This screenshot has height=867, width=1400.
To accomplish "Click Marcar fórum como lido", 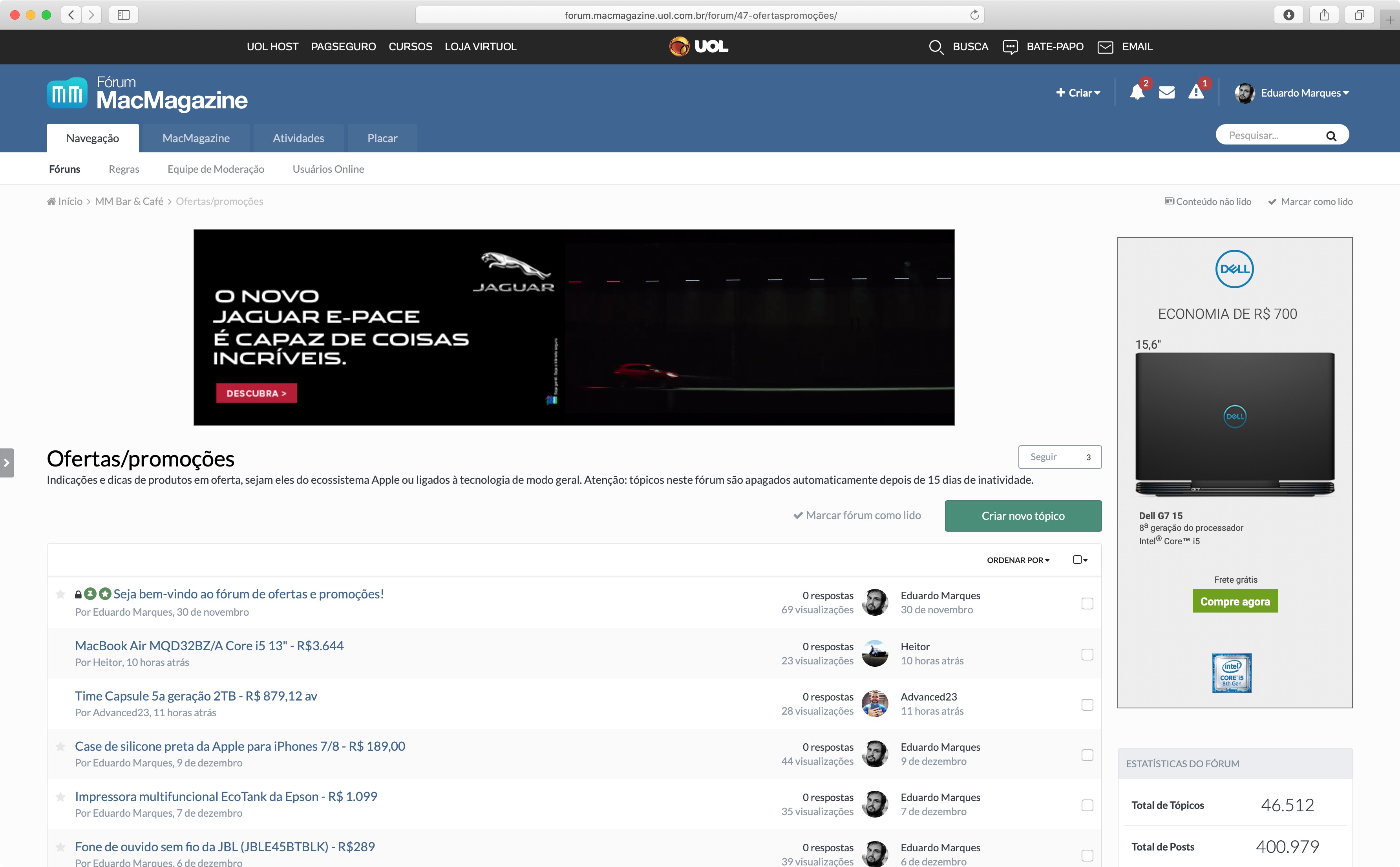I will pos(857,516).
